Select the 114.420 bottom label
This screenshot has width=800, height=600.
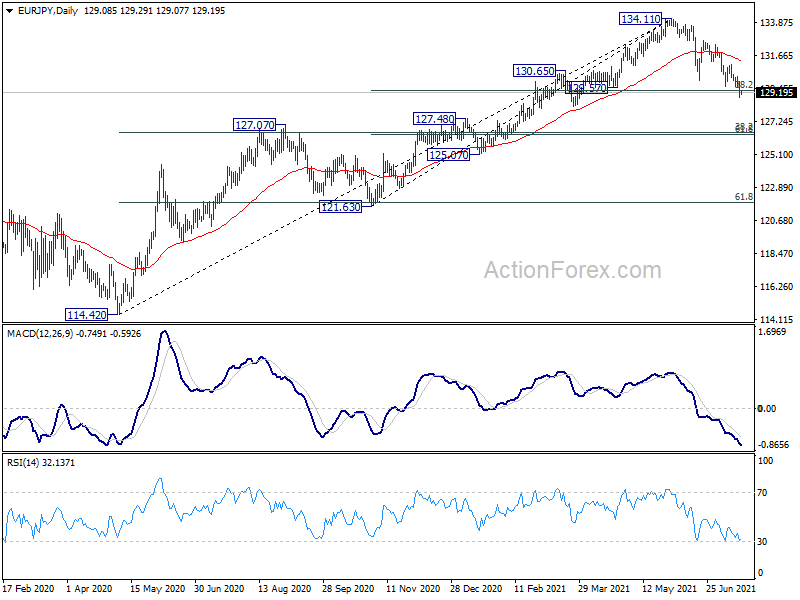pyautogui.click(x=87, y=315)
